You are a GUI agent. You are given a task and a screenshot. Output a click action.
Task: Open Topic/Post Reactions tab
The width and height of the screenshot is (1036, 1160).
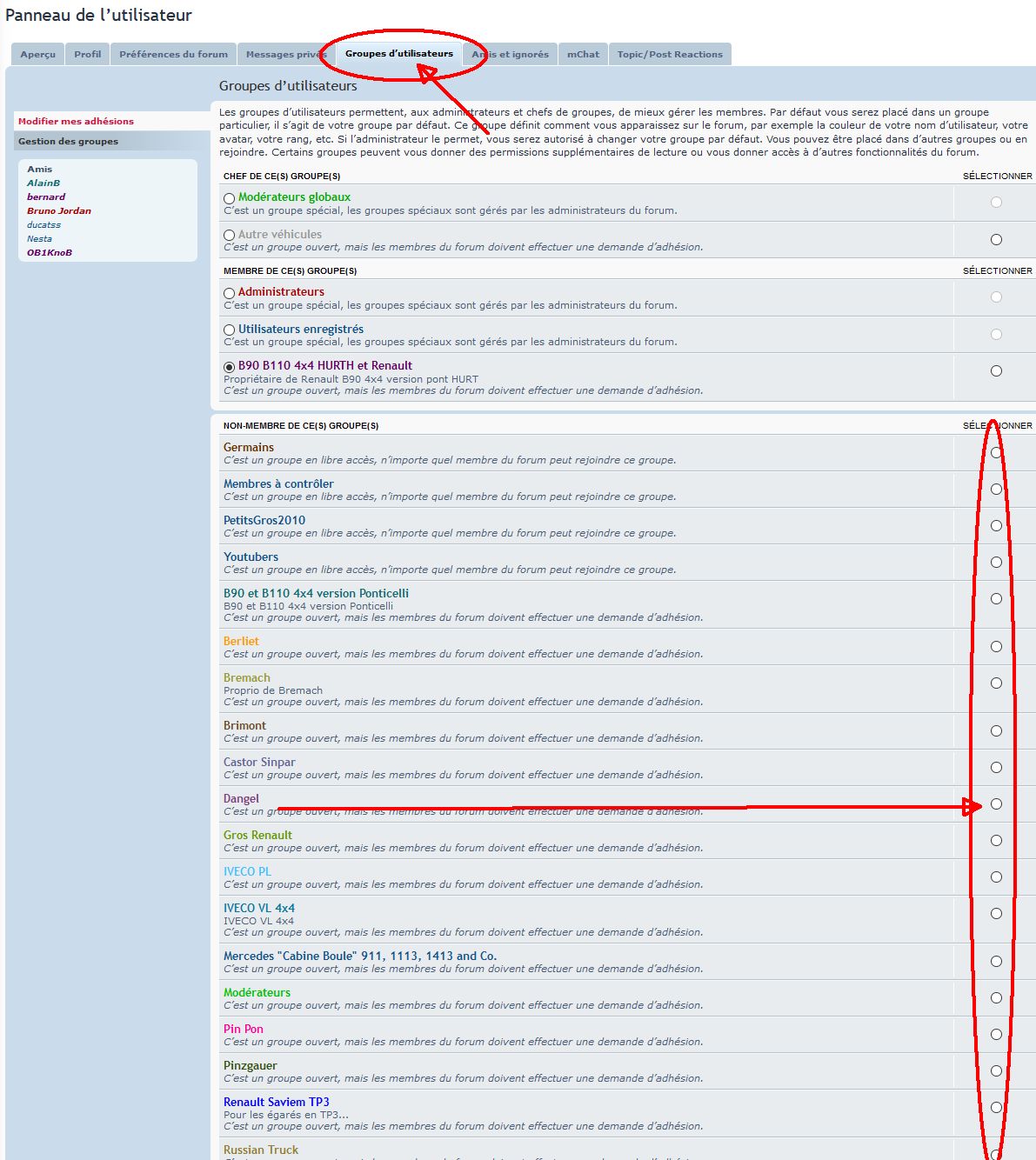click(670, 55)
